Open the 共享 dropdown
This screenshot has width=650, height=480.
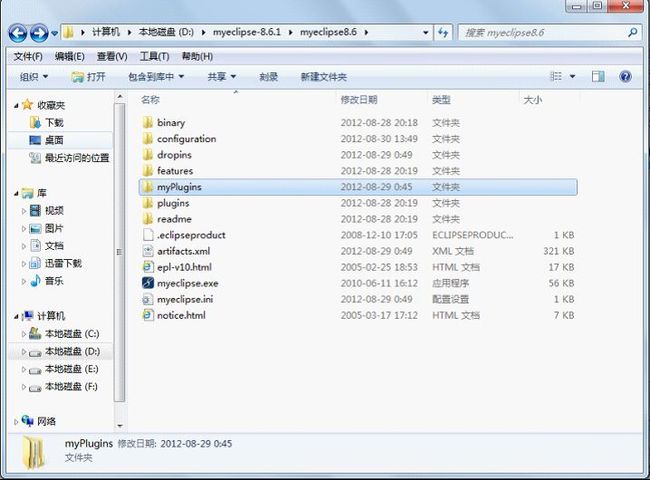coord(221,77)
